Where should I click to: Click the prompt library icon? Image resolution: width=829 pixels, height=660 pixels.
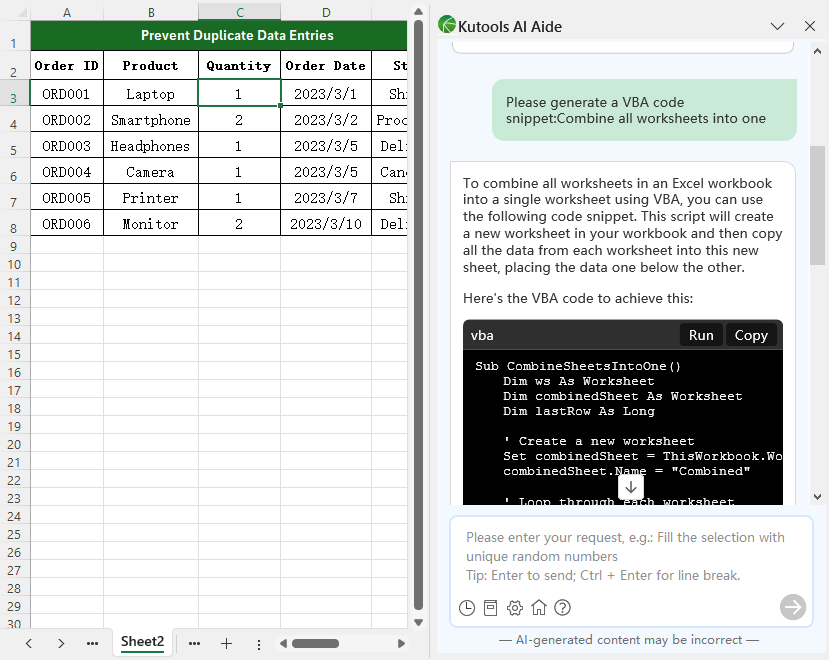[490, 608]
